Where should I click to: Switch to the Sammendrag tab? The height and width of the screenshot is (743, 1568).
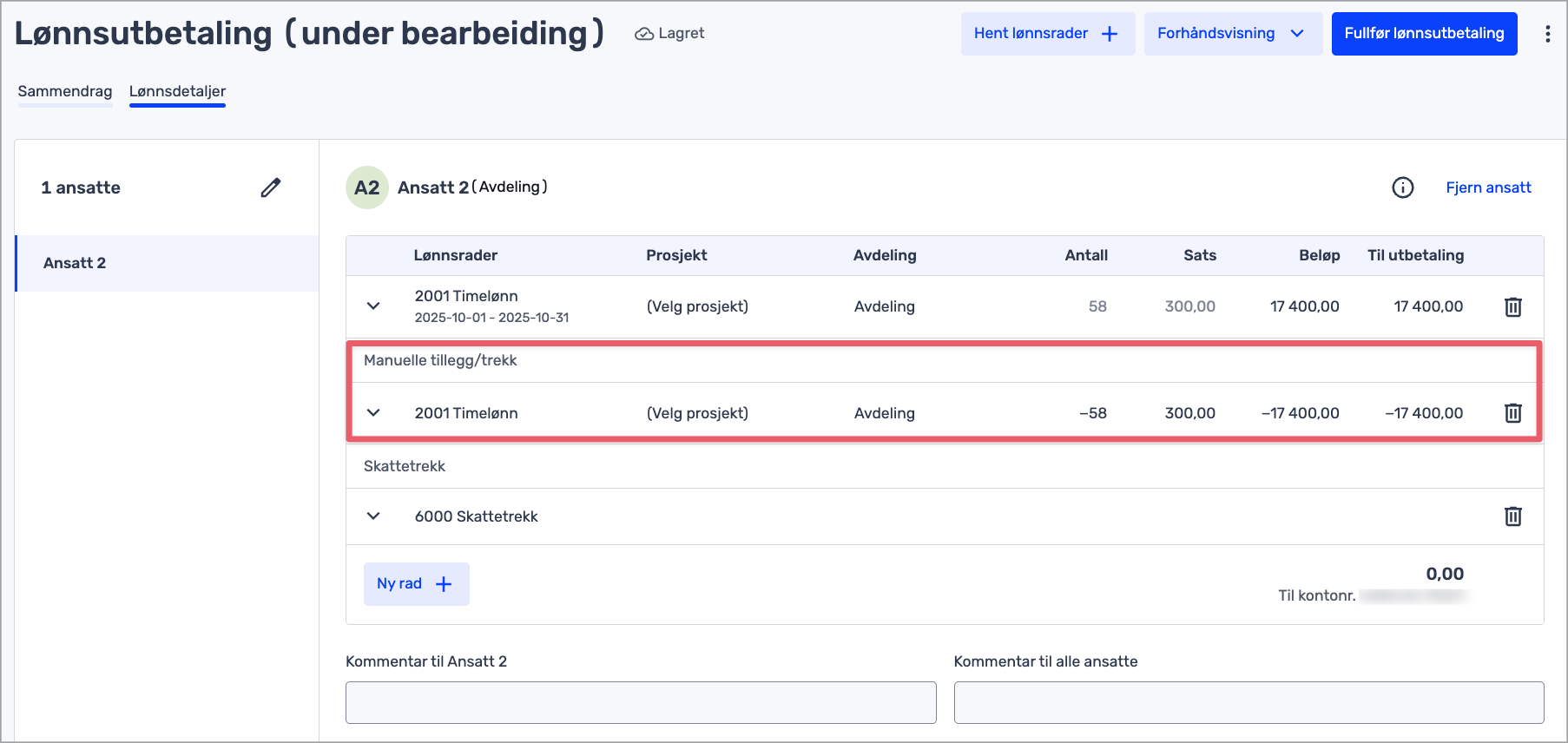(65, 91)
